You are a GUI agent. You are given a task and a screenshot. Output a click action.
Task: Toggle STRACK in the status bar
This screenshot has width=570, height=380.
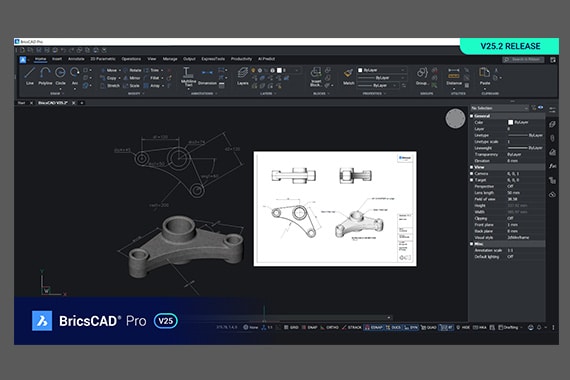coord(352,327)
